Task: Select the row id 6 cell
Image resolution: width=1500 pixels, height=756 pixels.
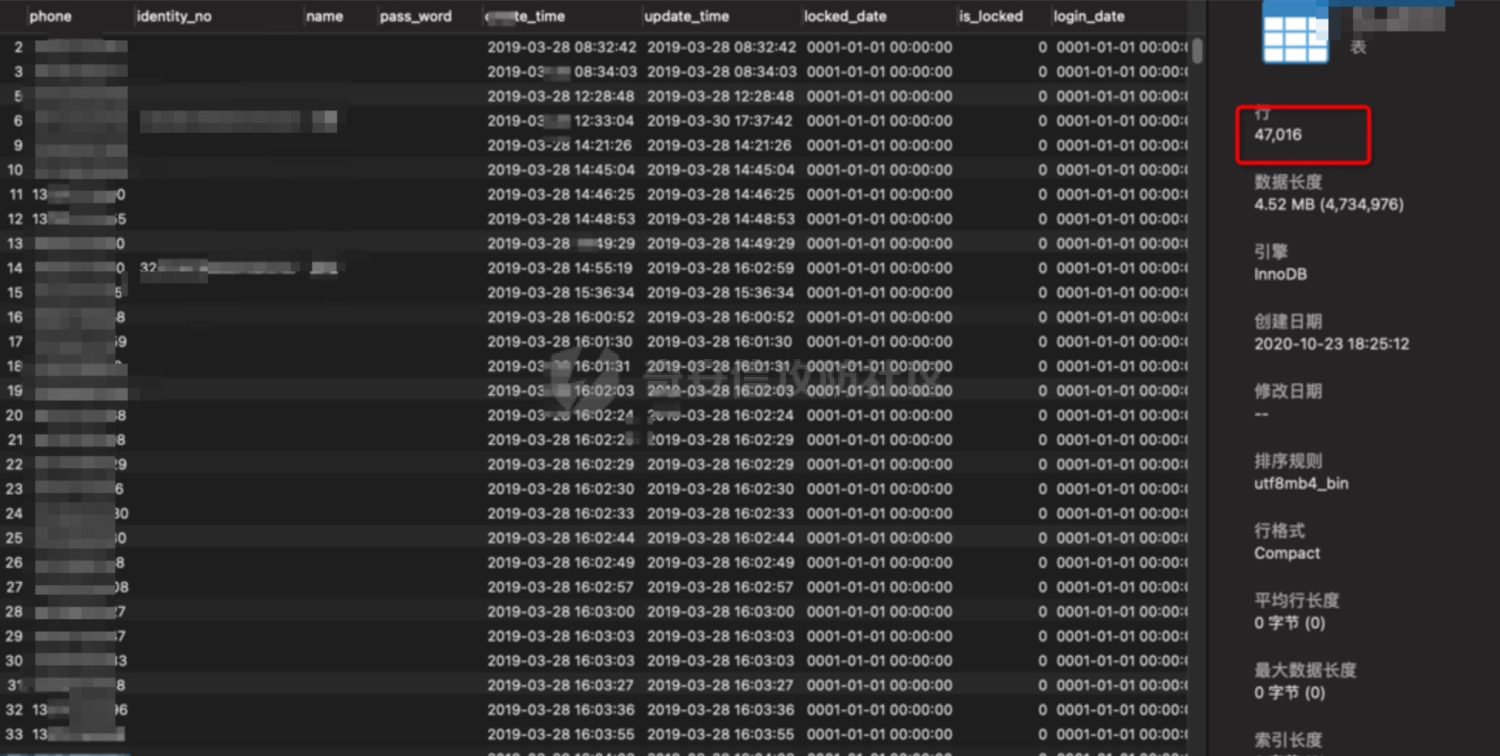Action: (x=18, y=121)
